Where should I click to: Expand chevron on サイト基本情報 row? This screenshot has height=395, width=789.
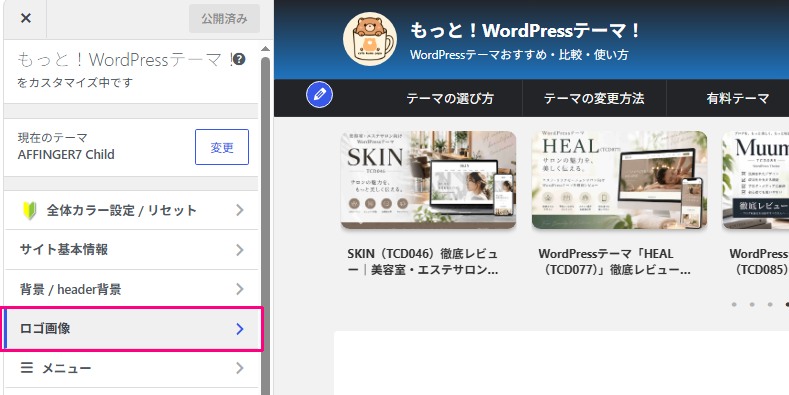point(240,250)
